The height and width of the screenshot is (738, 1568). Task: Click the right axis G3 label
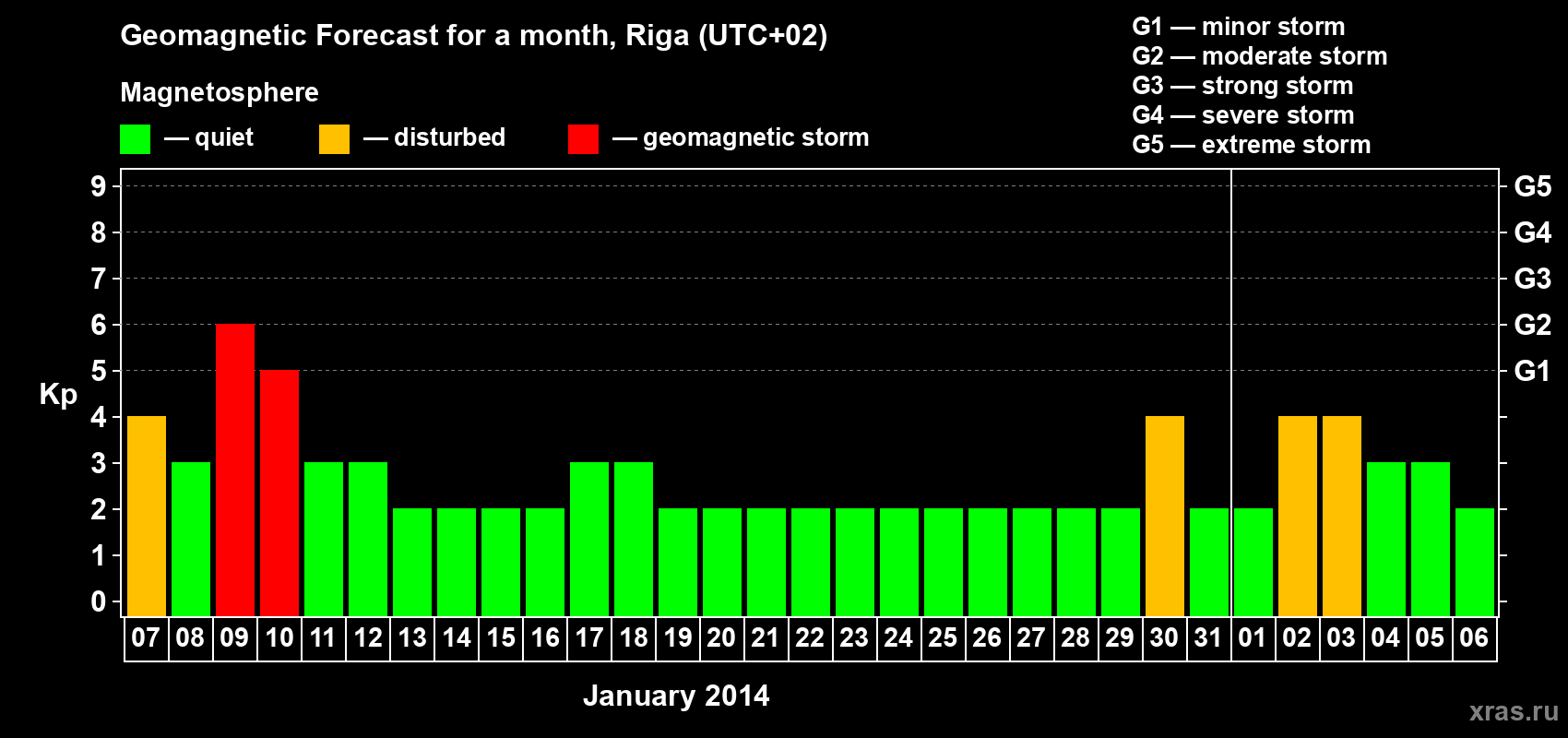click(1532, 279)
